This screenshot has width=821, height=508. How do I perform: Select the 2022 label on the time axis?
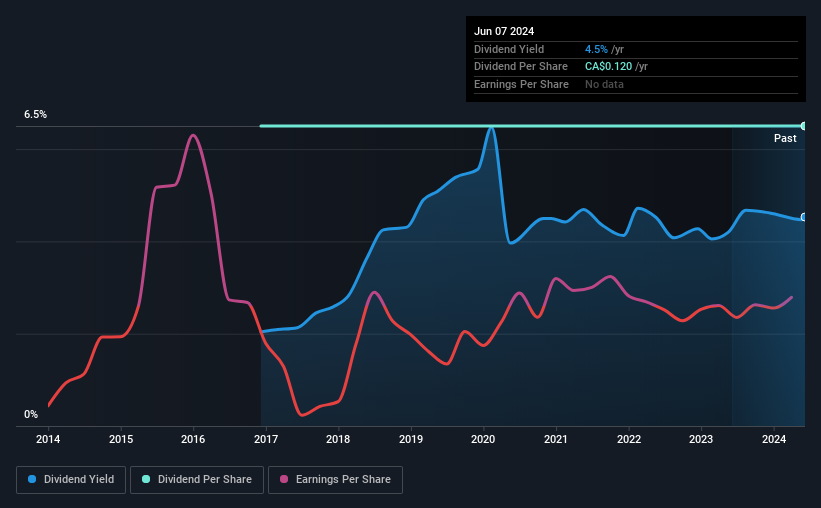pyautogui.click(x=629, y=439)
